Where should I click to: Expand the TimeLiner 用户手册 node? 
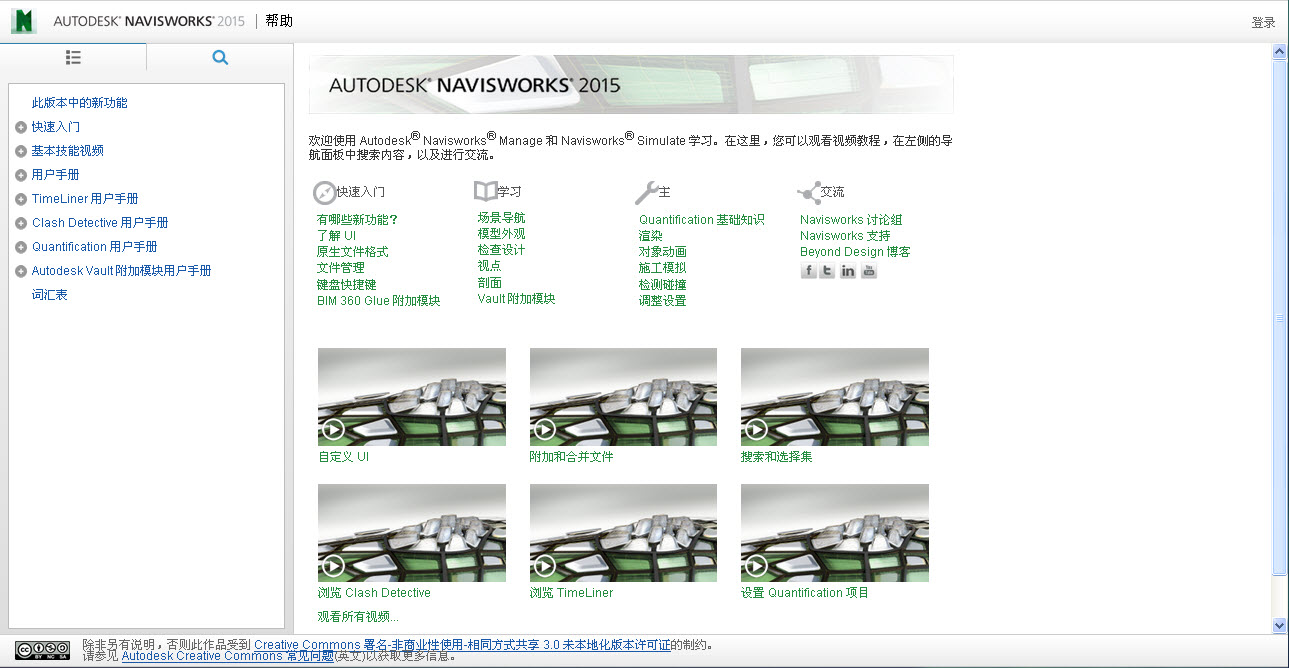(21, 199)
